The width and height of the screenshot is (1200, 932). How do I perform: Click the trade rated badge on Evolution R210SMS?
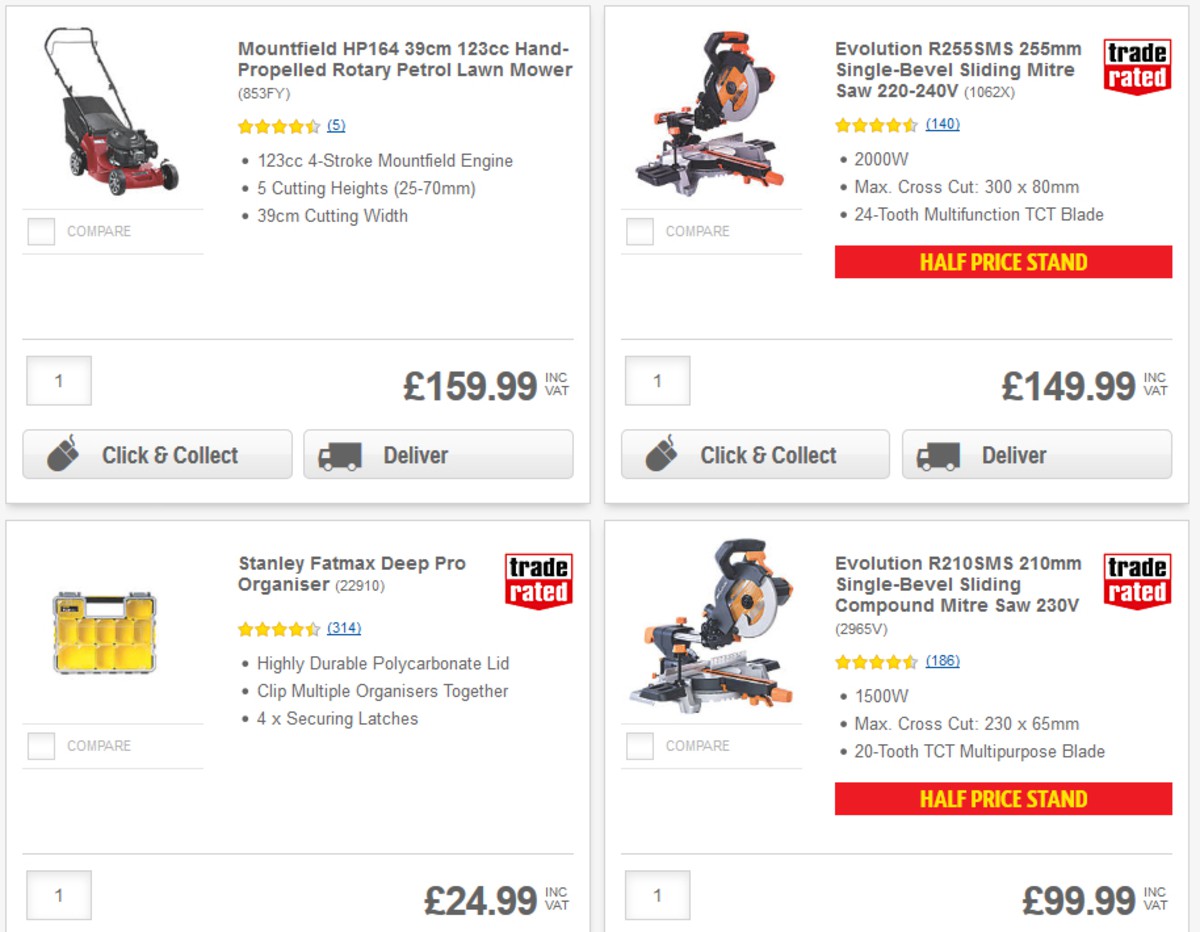tap(1136, 580)
